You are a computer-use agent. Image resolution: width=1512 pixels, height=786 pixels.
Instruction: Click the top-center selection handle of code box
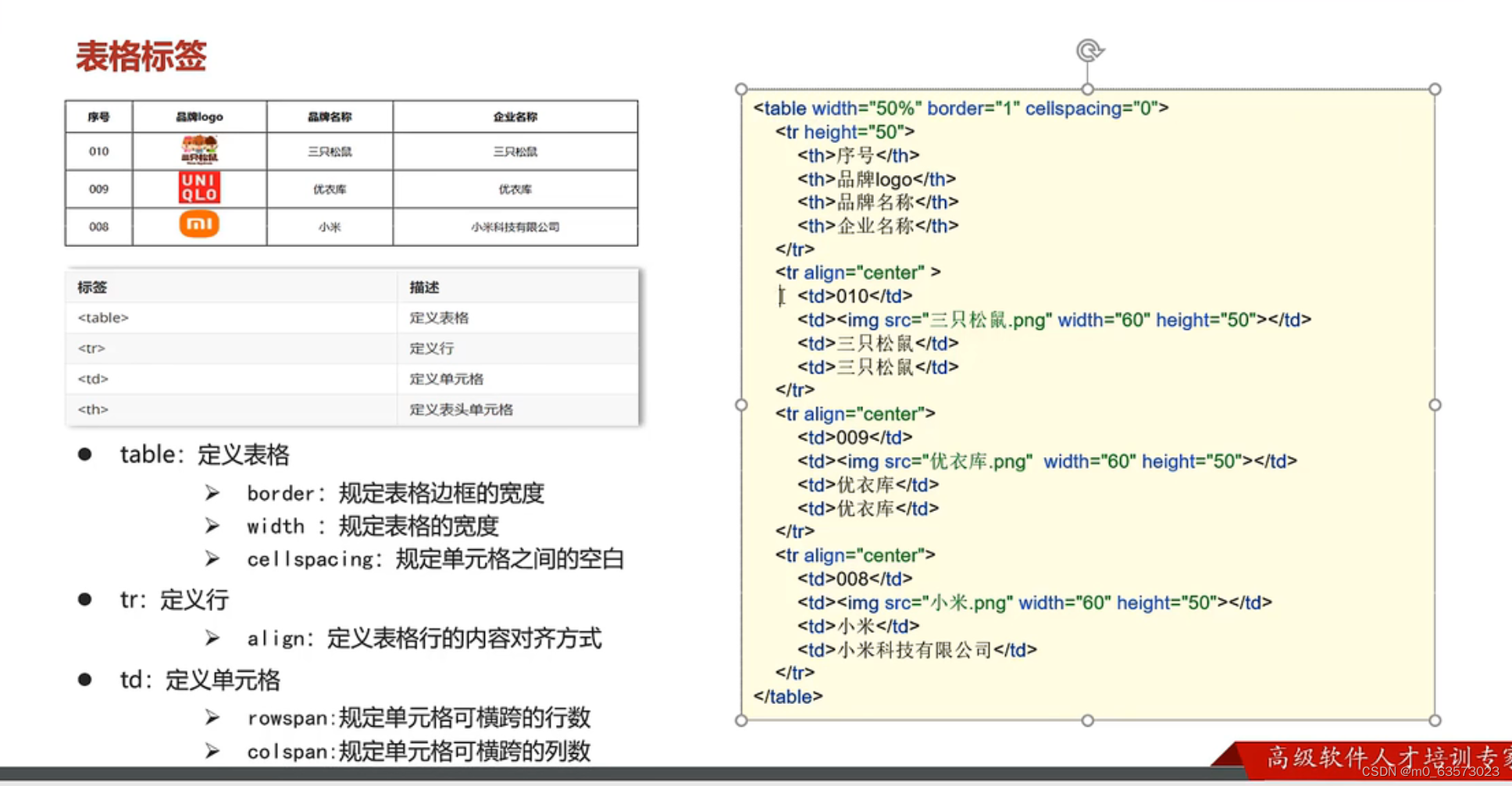1088,88
